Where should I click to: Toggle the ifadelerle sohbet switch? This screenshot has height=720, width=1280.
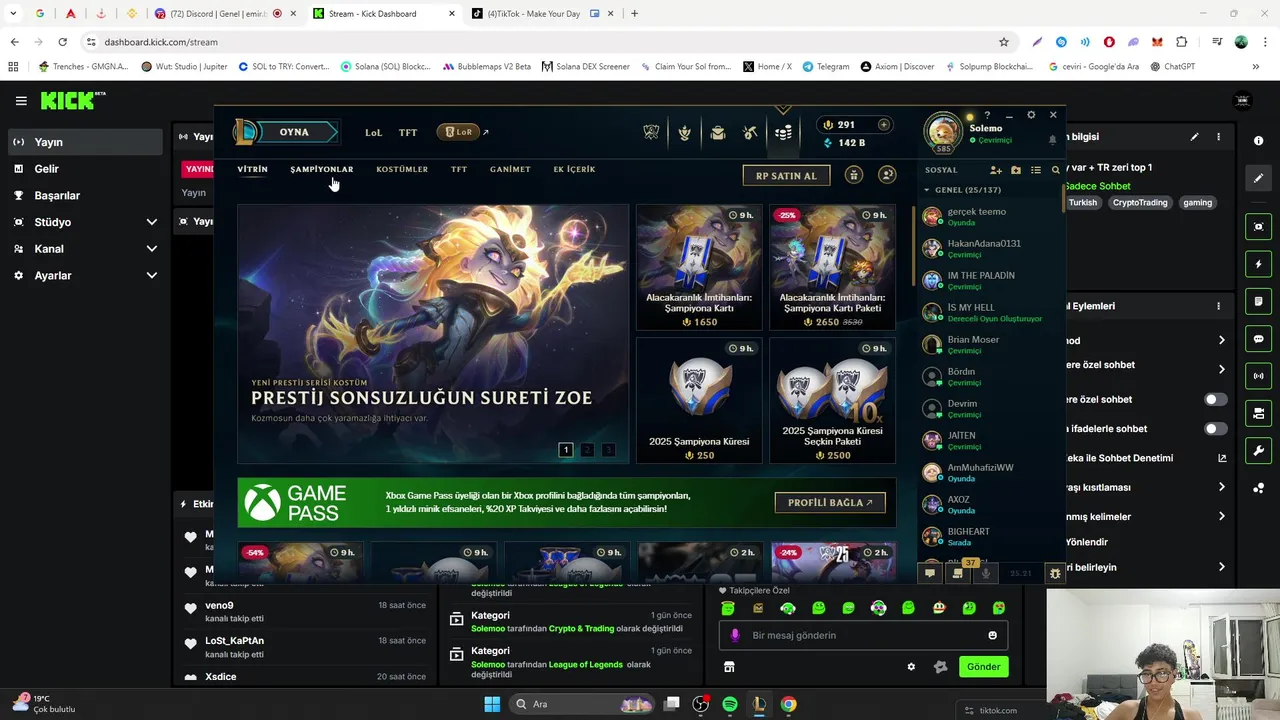point(1215,429)
